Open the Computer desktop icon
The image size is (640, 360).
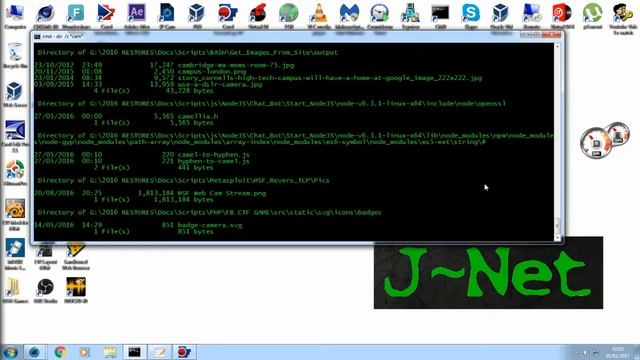pyautogui.click(x=15, y=16)
